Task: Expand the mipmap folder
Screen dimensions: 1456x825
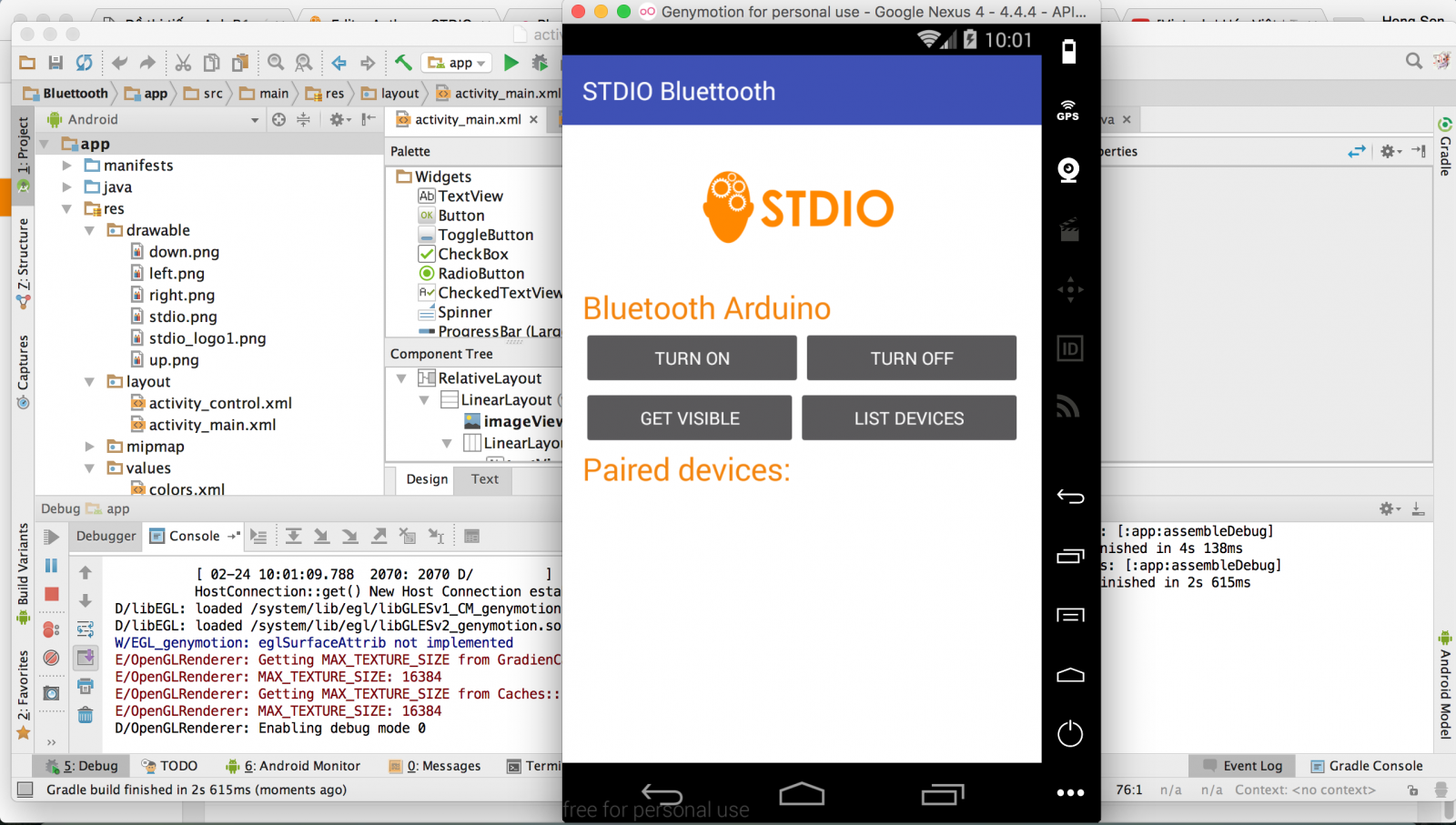Action: click(89, 447)
